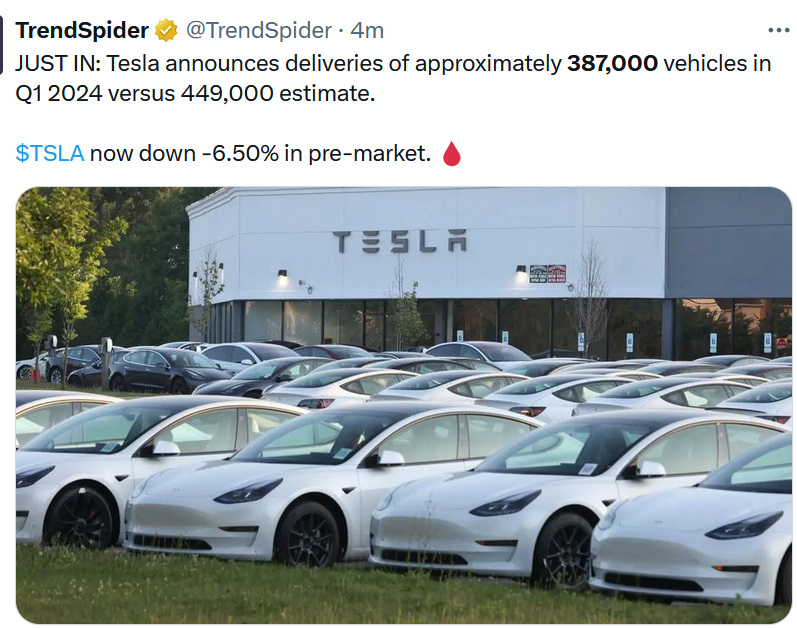Click the gold verified badge
The image size is (797, 628).
point(166,31)
